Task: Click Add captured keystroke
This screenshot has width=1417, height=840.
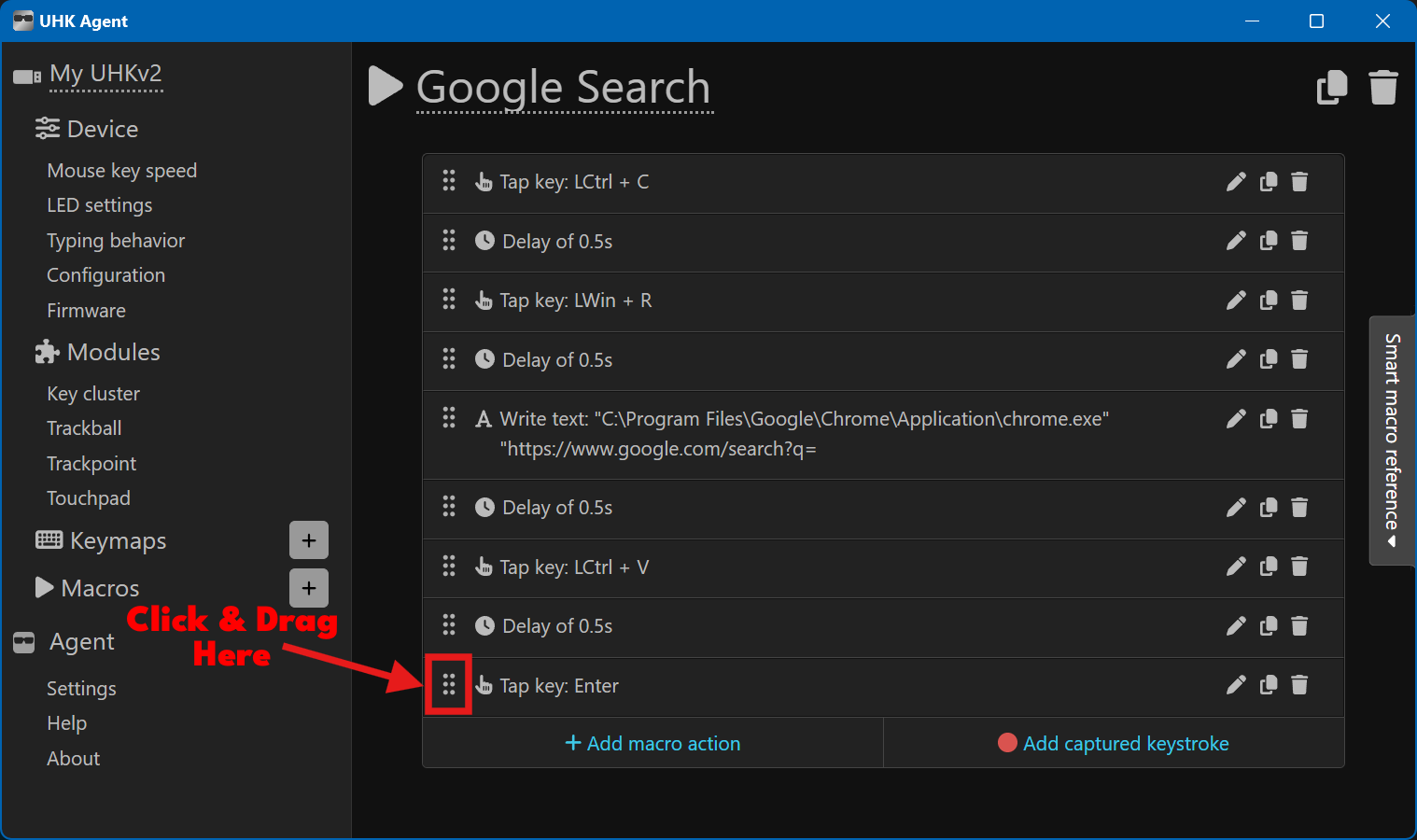Action: [x=1114, y=743]
